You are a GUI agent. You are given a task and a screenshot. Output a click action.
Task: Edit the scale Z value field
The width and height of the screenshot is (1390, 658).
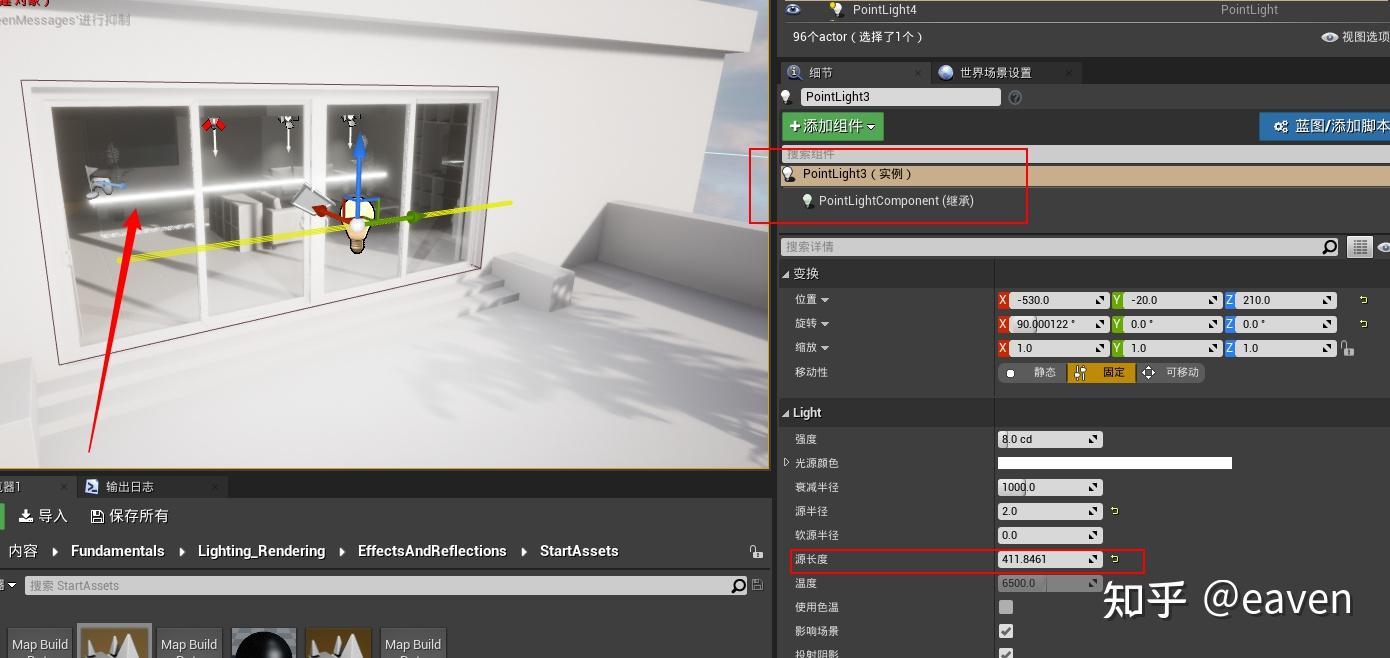point(1286,348)
